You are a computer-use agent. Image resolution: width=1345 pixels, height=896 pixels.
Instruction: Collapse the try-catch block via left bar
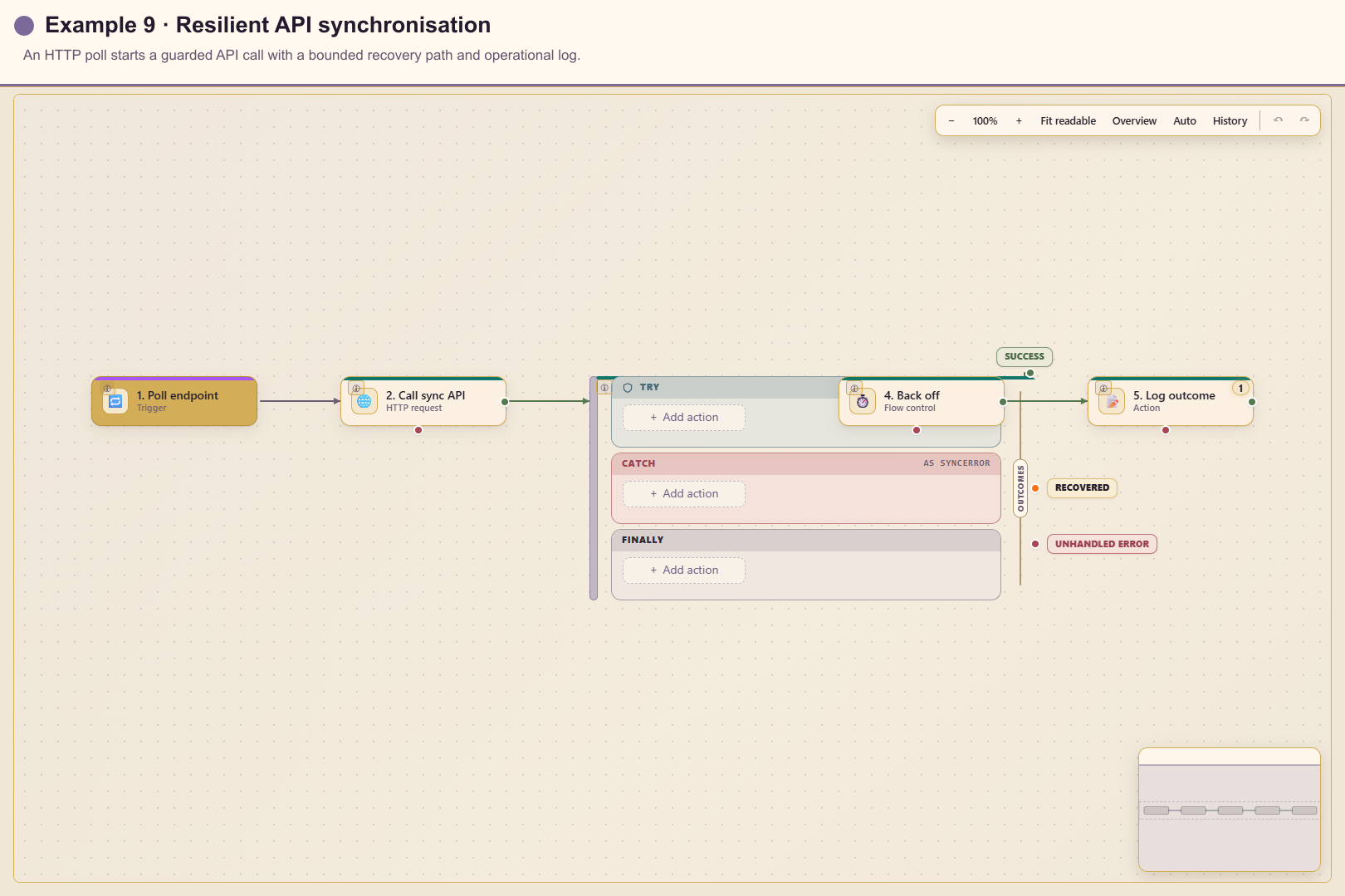594,488
